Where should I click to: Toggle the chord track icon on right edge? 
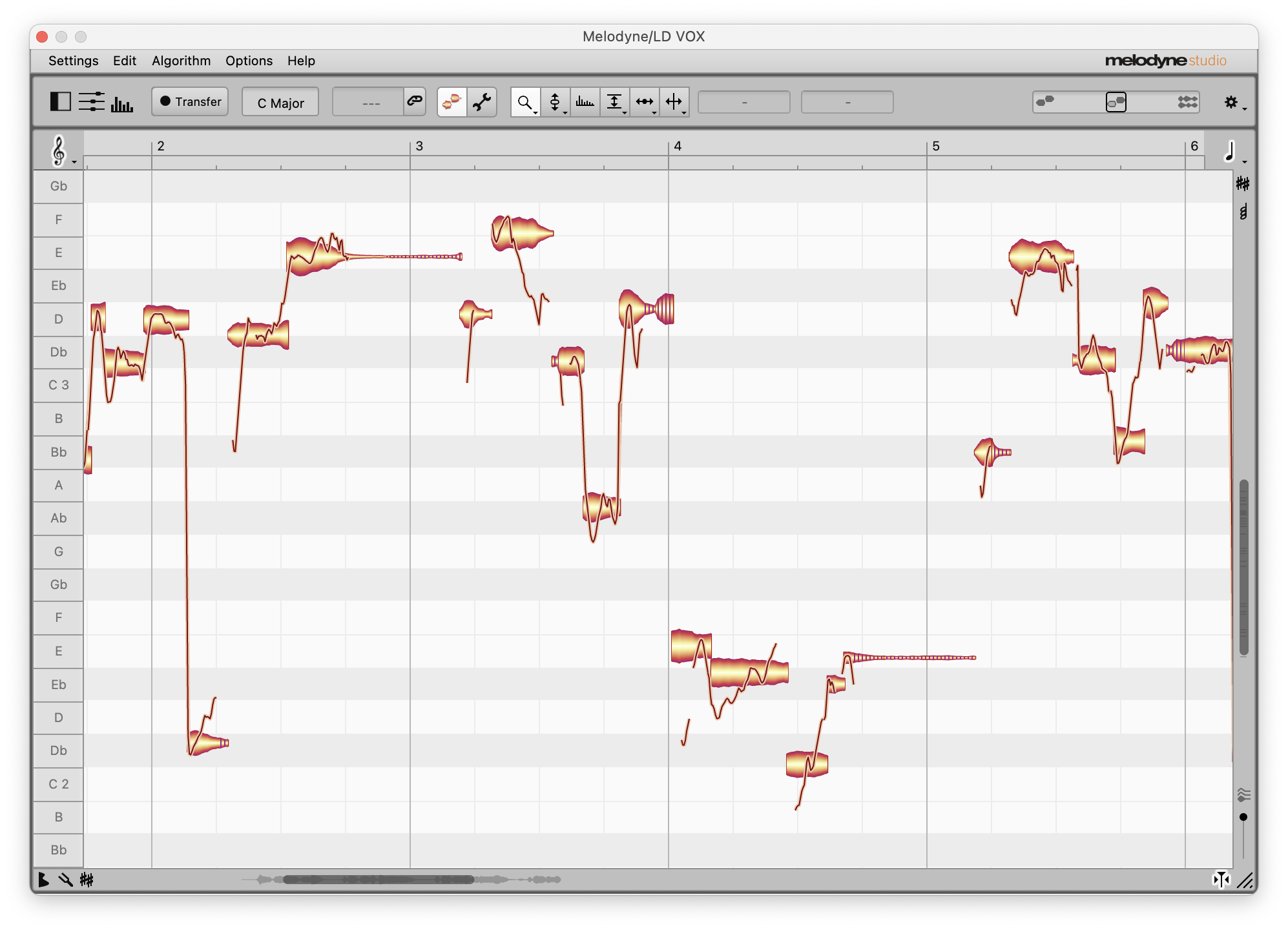(x=1243, y=212)
